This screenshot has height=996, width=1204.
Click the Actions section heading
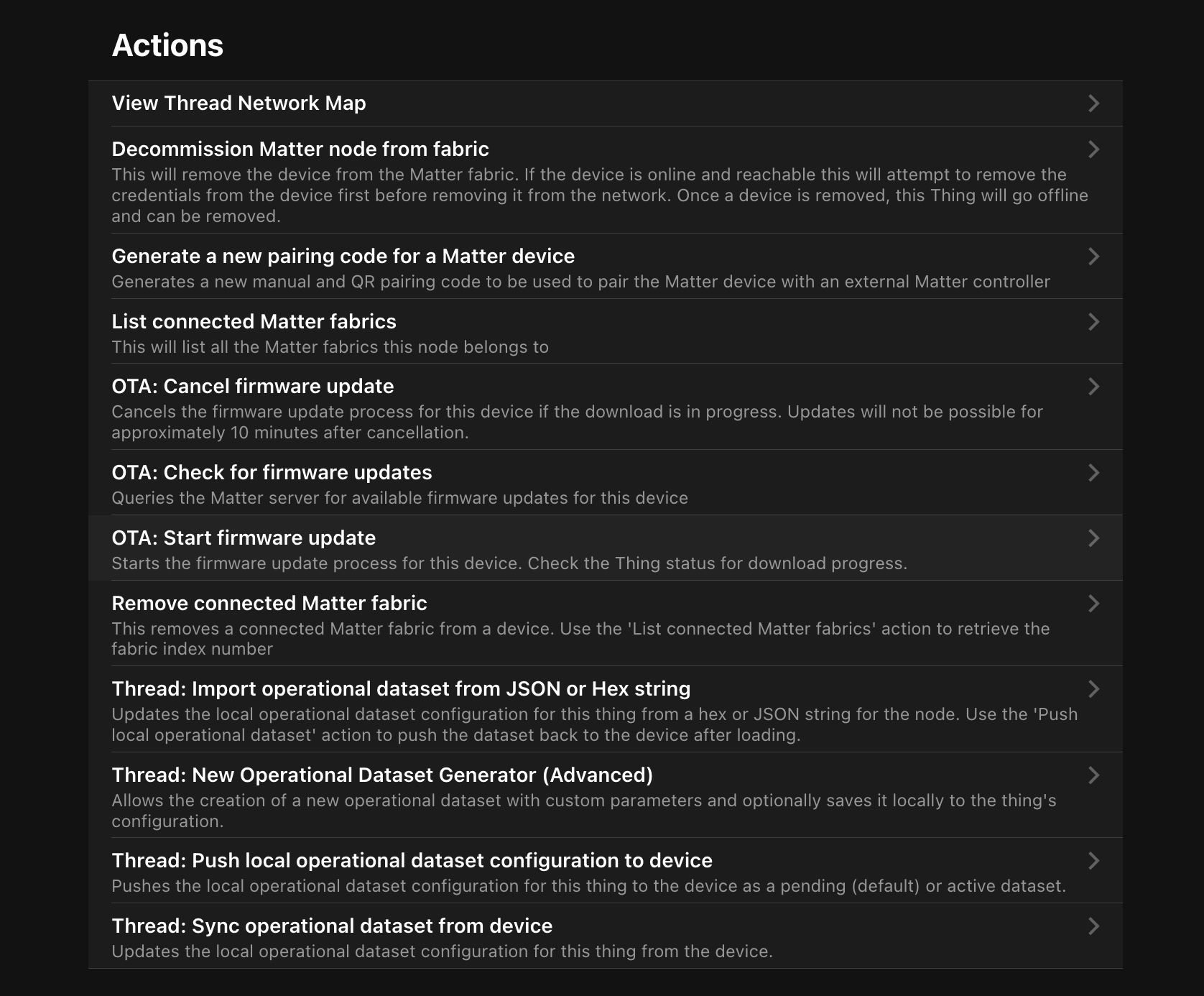[167, 45]
